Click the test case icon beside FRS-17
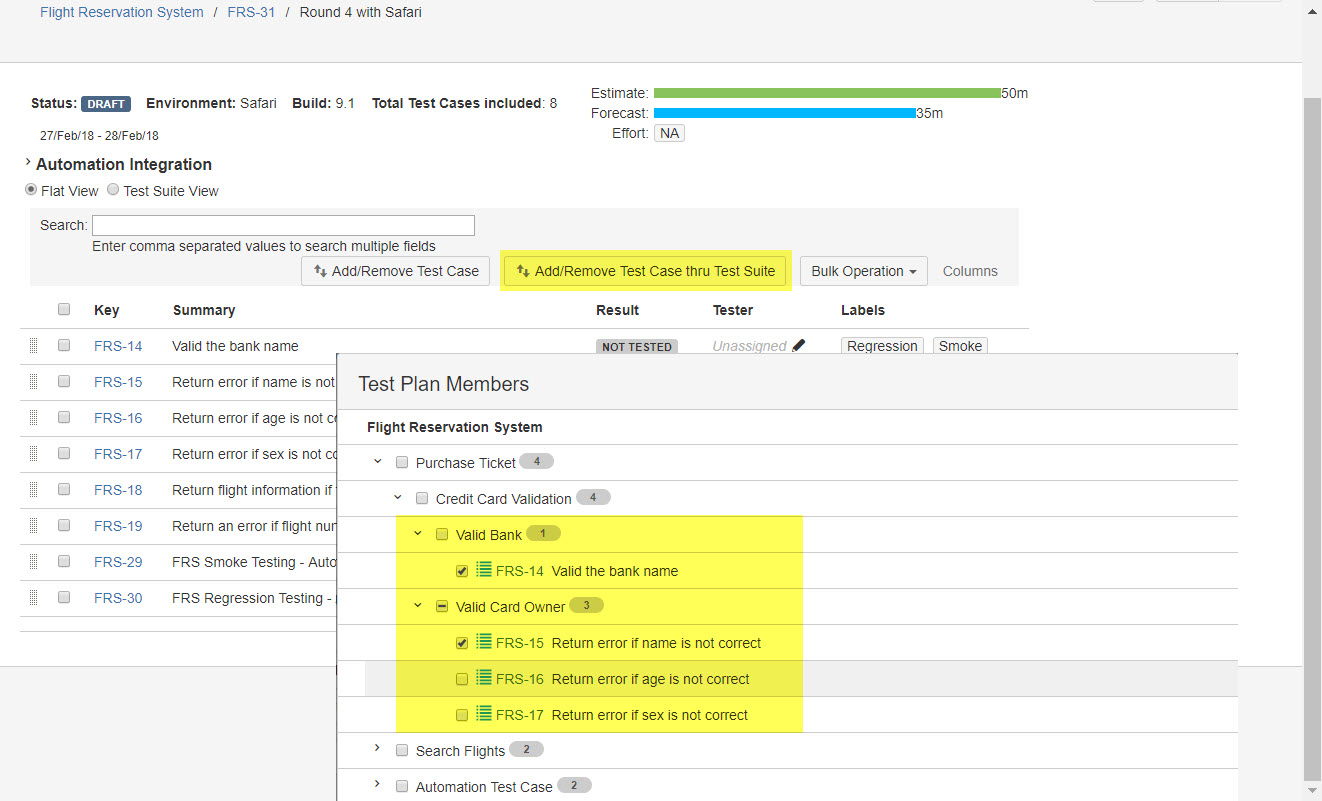 484,715
